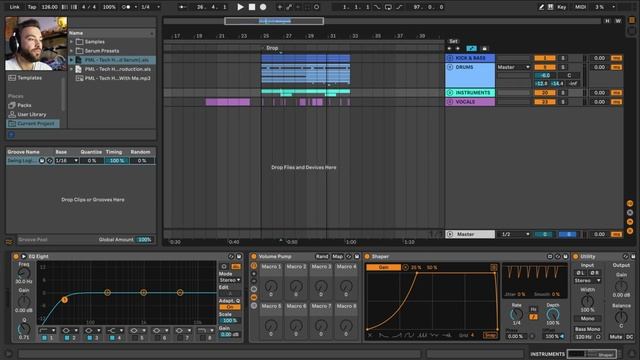Screen dimensions: 640x360
Task: Open filter type menu for band 4
Action: 115,330
